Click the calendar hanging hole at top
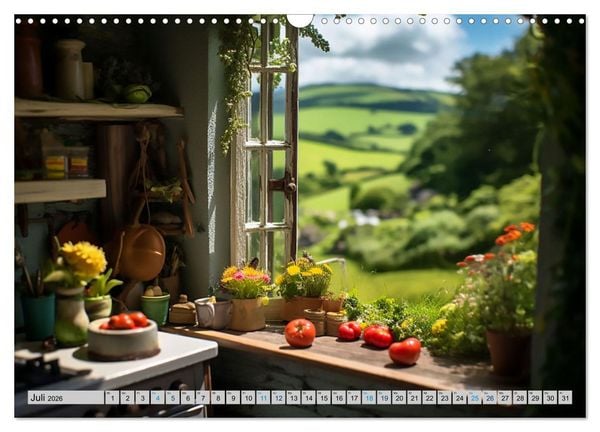This screenshot has height=432, width=600. (x=300, y=19)
